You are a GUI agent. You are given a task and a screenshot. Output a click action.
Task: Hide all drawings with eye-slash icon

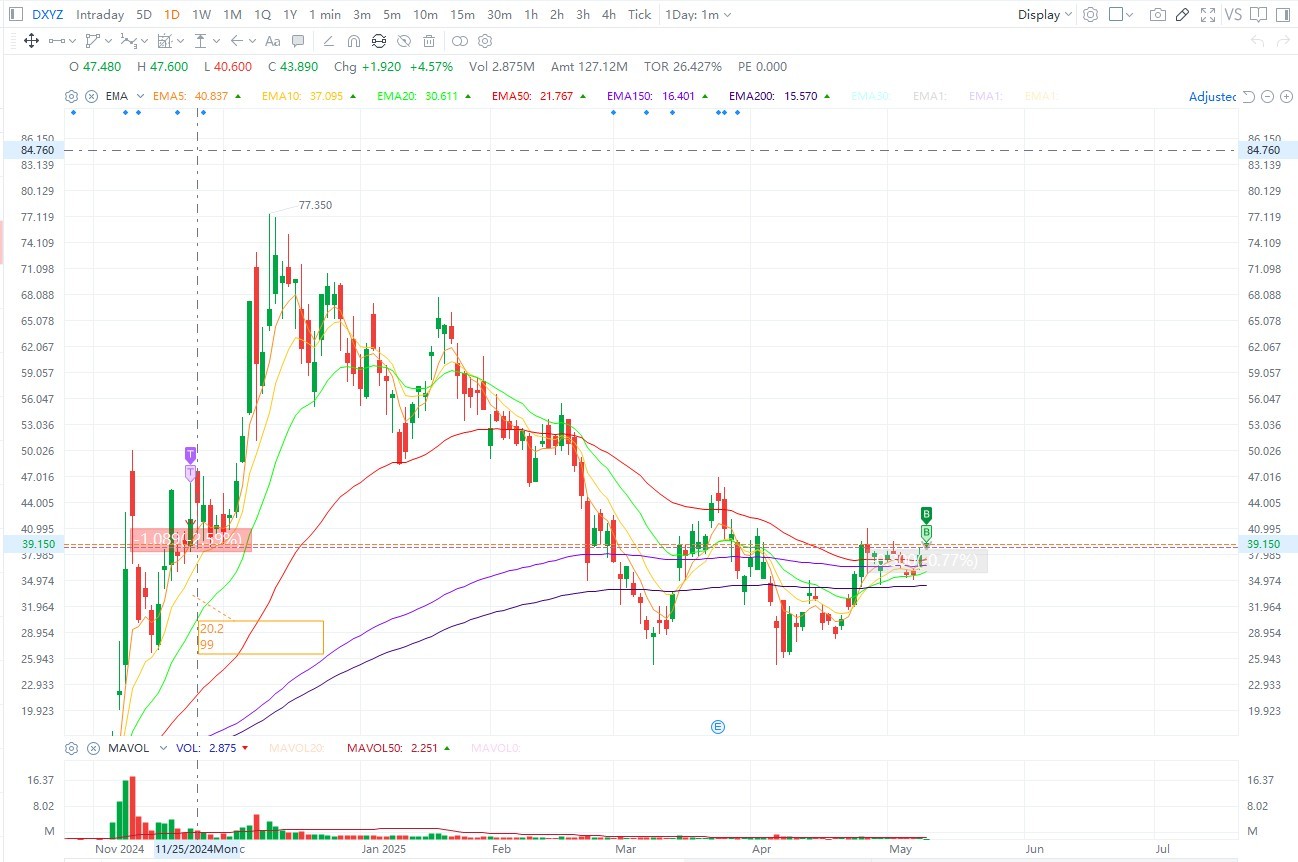coord(404,41)
